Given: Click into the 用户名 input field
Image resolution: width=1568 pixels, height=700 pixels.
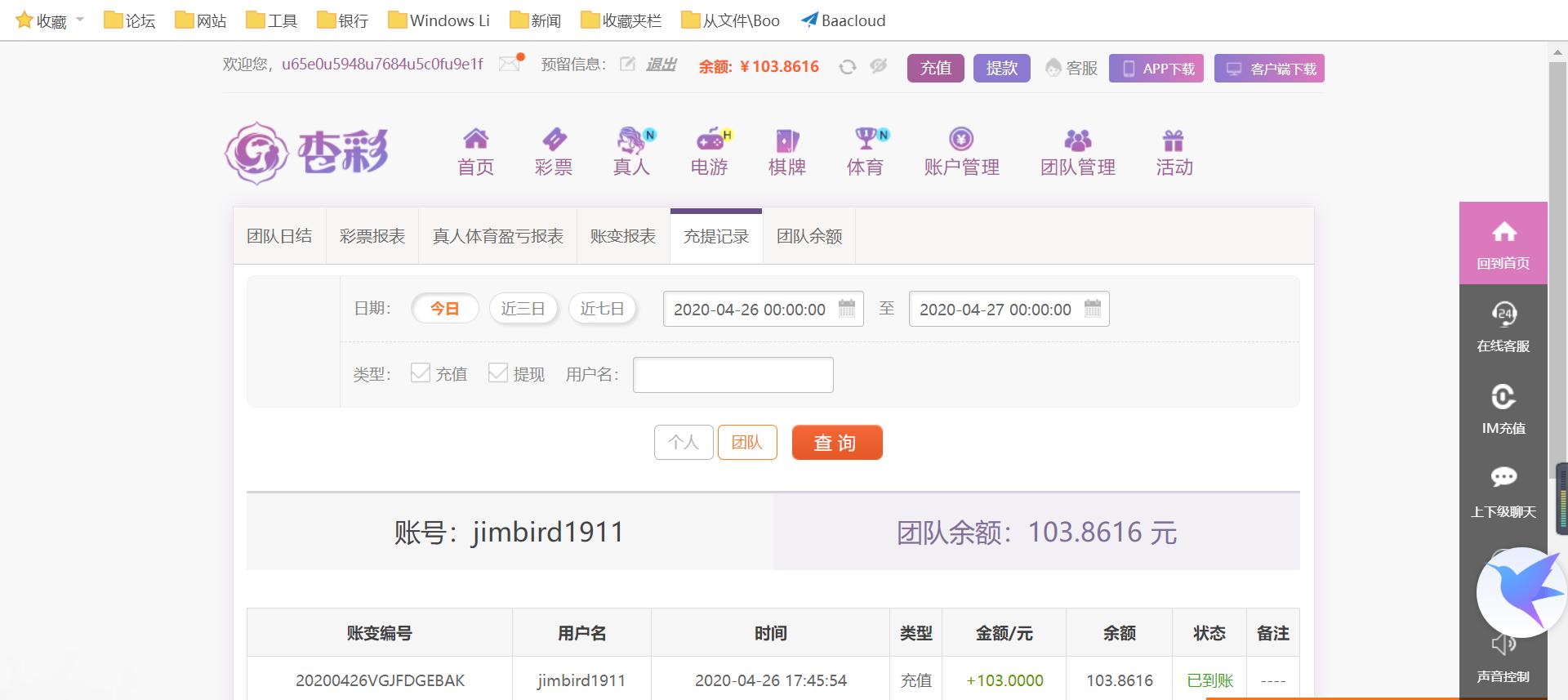Looking at the screenshot, I should point(733,375).
